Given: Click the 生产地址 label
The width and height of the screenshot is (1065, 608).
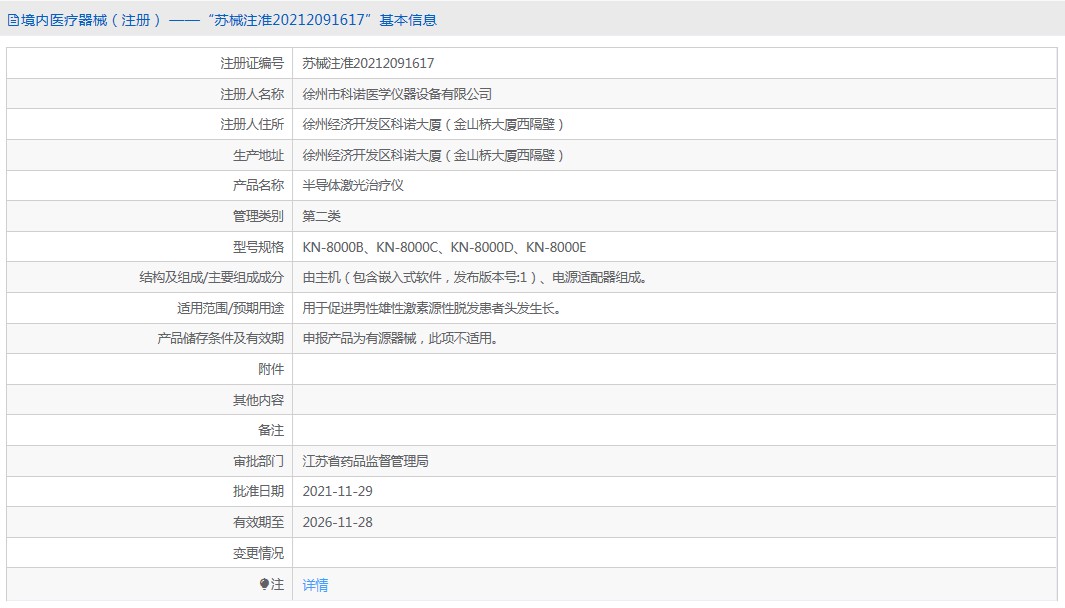Looking at the screenshot, I should [x=258, y=156].
